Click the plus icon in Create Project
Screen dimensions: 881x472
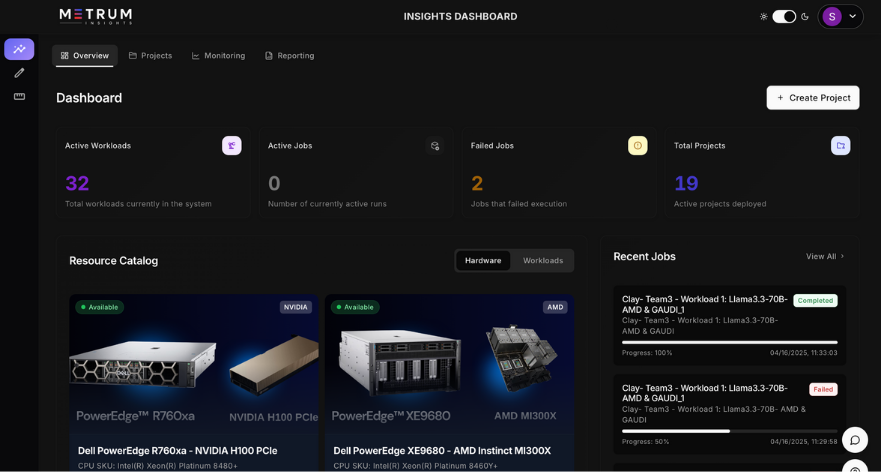point(780,98)
